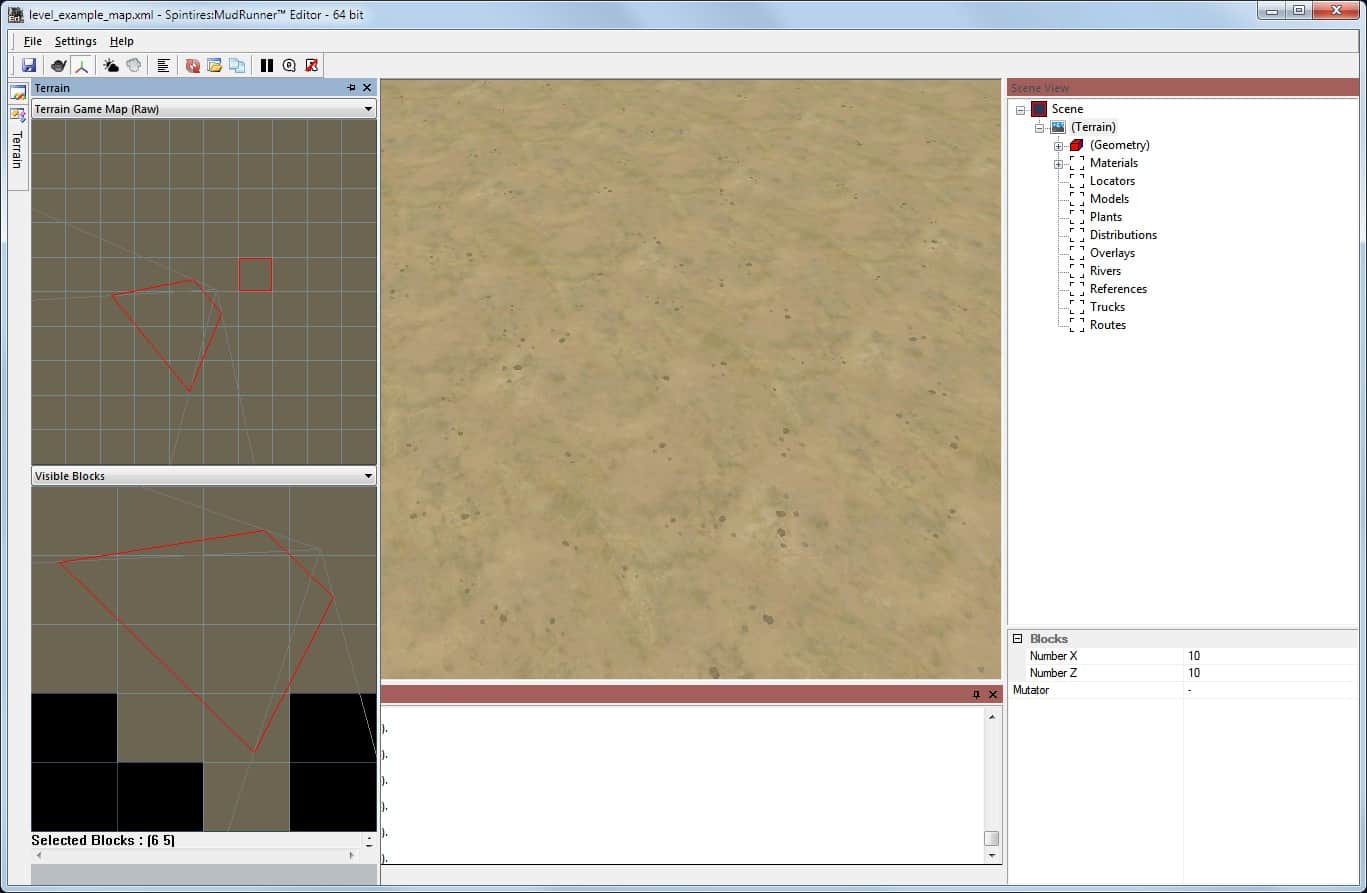The image size is (1367, 893).
Task: Open the Settings menu
Action: (76, 41)
